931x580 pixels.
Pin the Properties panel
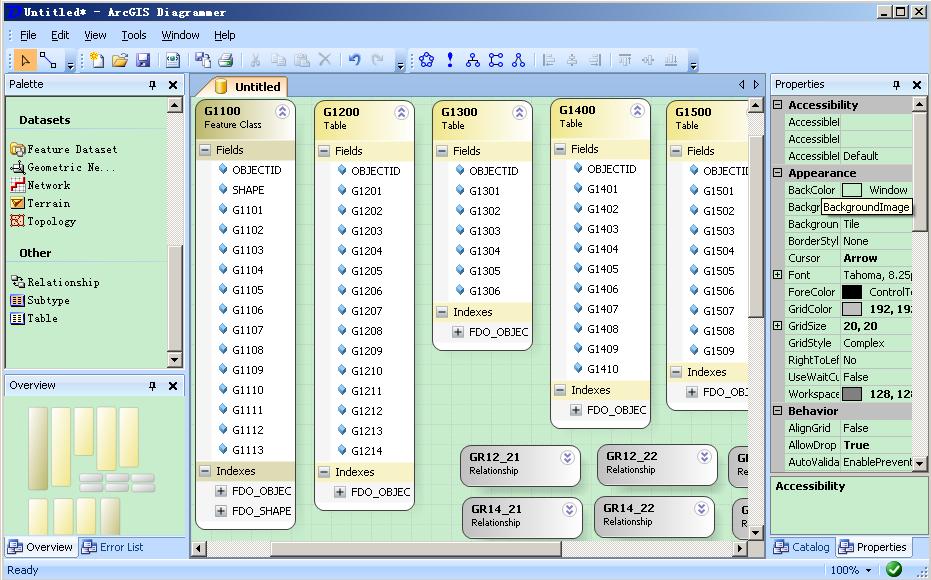[x=897, y=85]
